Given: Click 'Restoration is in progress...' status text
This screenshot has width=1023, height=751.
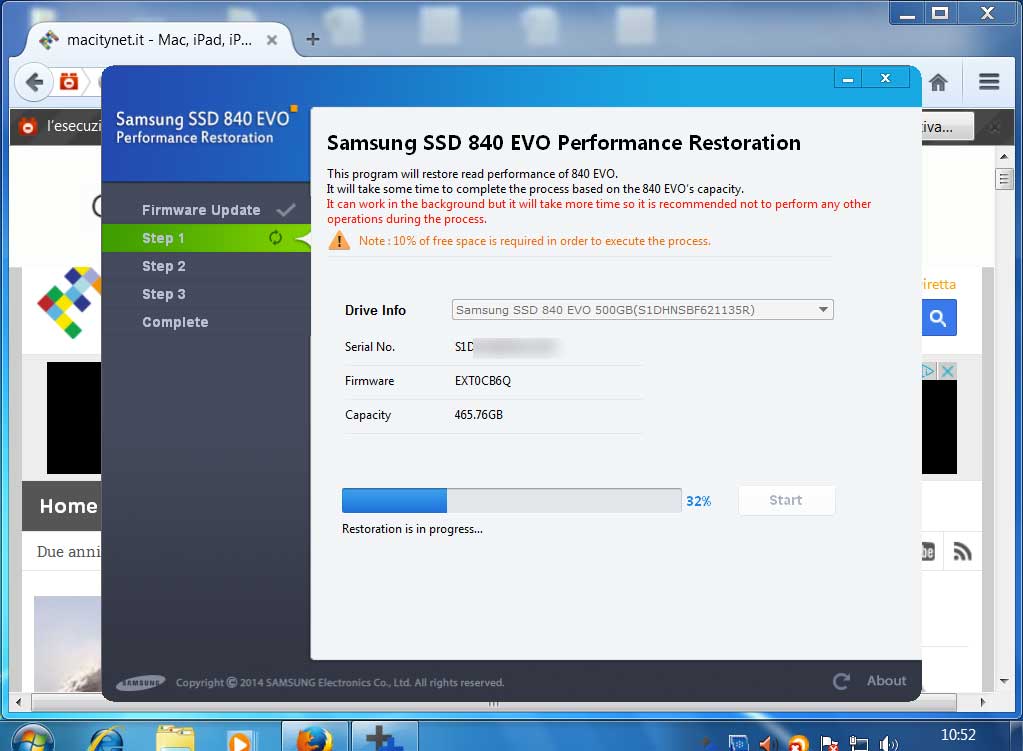Looking at the screenshot, I should click(412, 529).
